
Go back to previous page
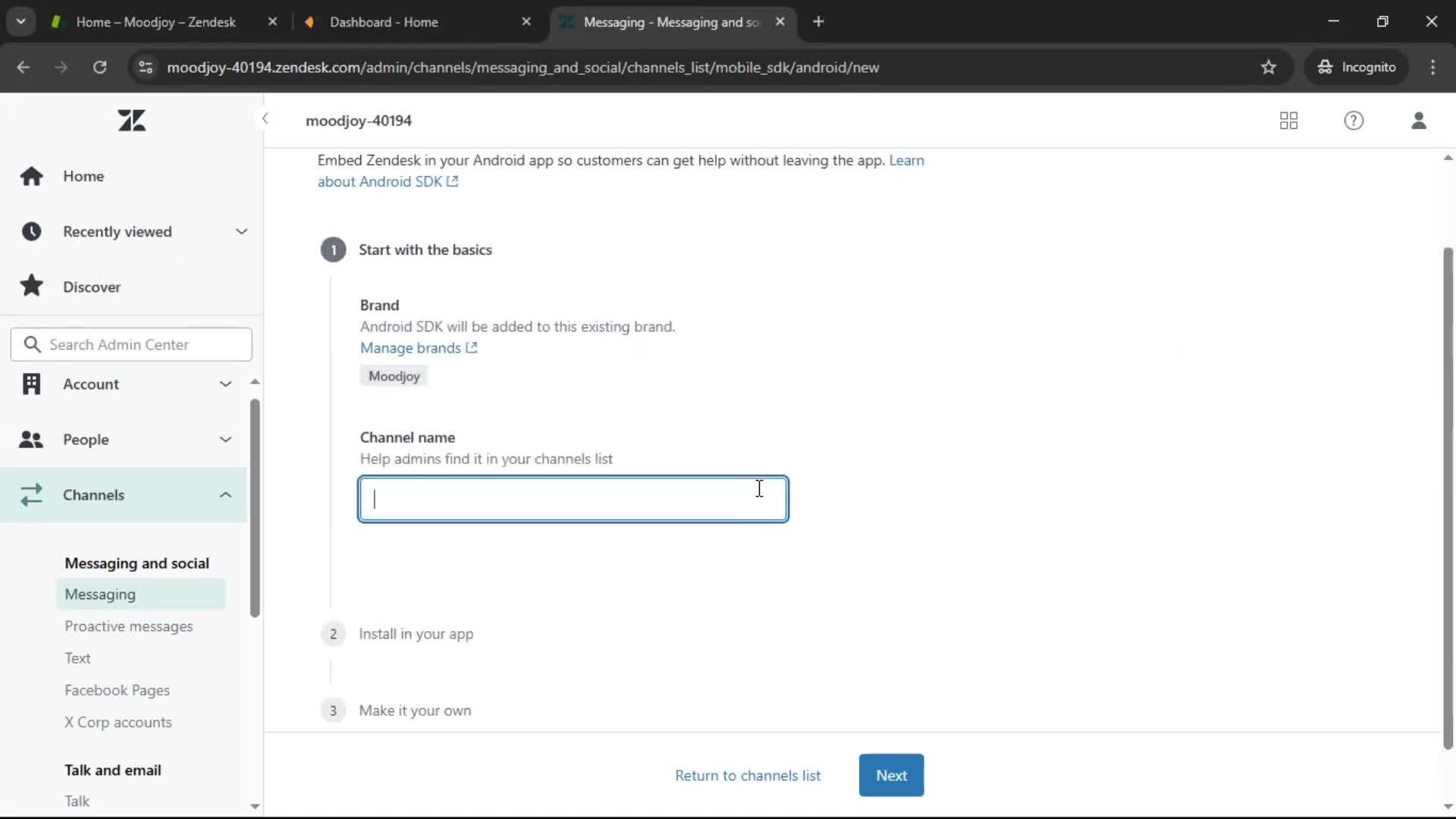(x=23, y=67)
